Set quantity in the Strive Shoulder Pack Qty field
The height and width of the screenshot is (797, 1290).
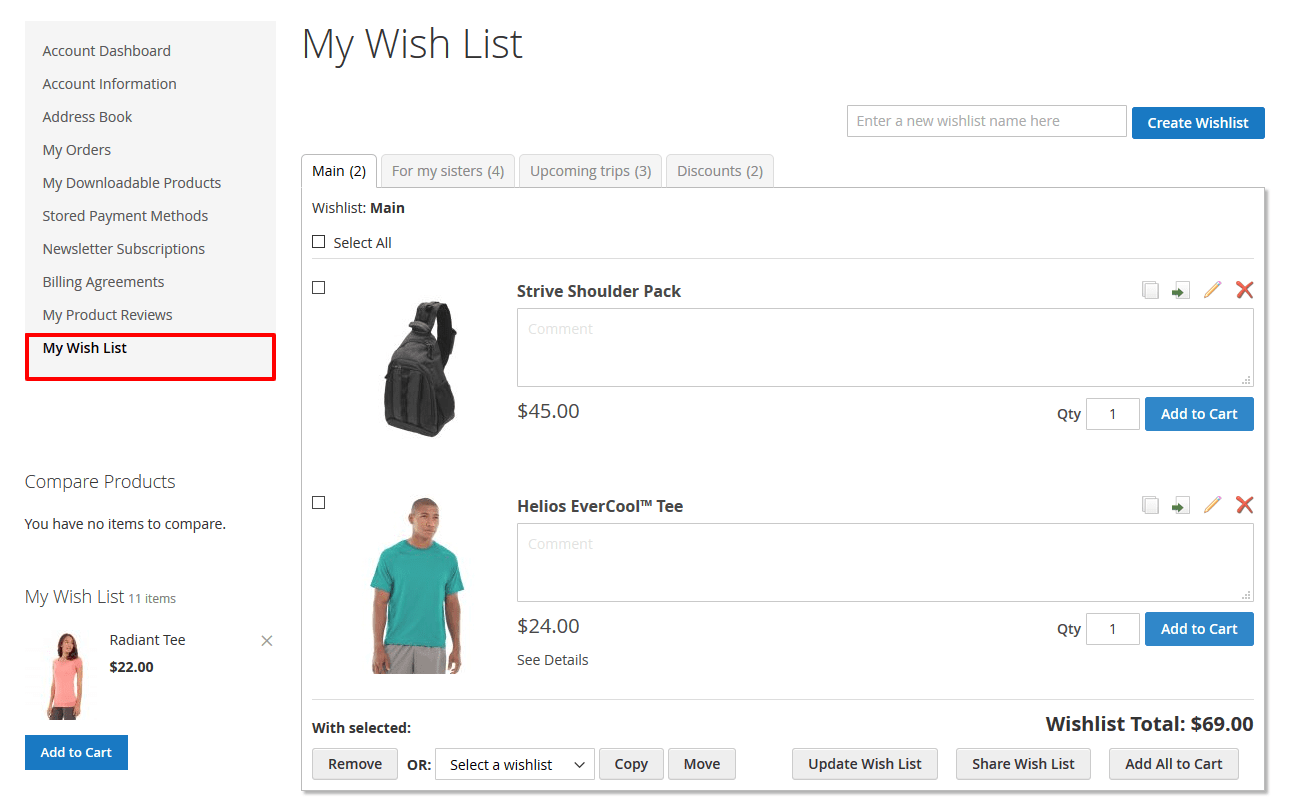(x=1112, y=413)
